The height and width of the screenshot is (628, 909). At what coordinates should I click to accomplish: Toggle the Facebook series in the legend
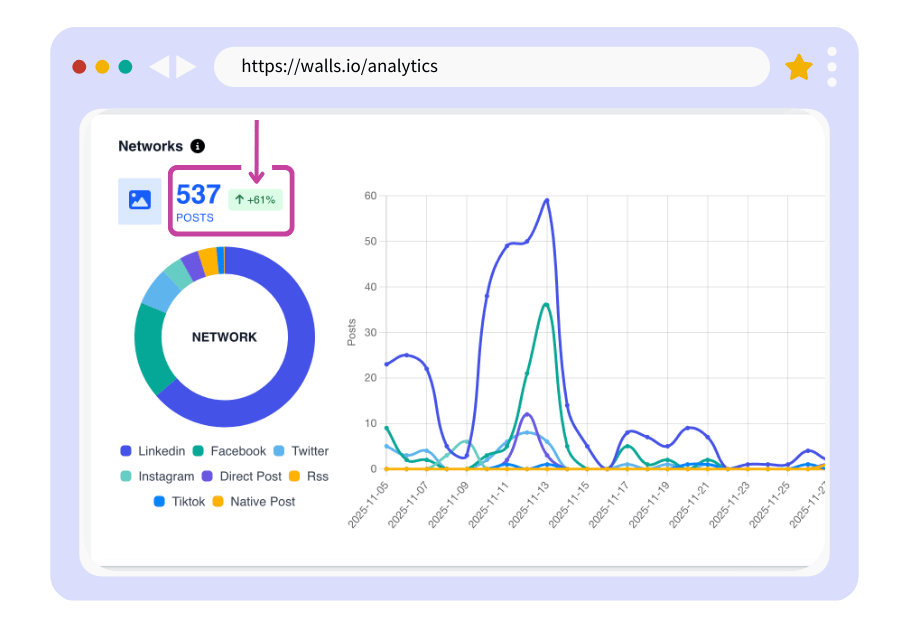235,451
